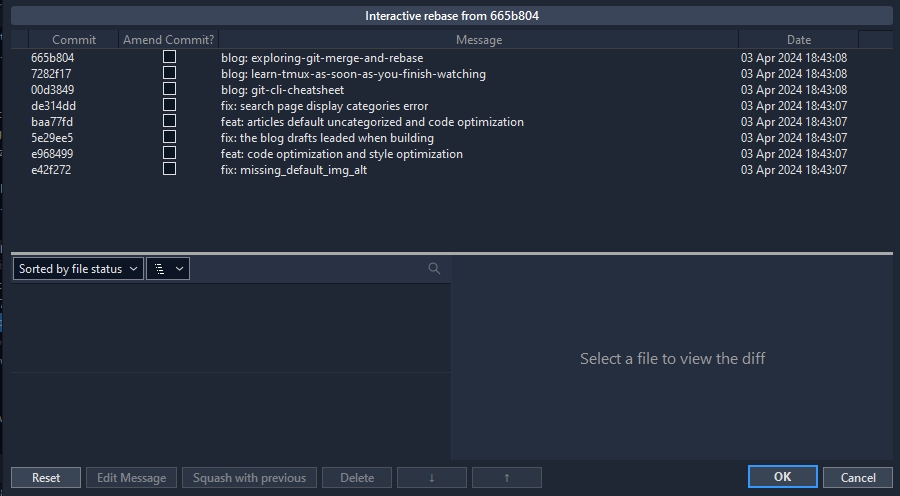Image resolution: width=900 pixels, height=496 pixels.
Task: Select the 'blog: git-cli-cheatsheet' commit row
Action: (x=282, y=90)
